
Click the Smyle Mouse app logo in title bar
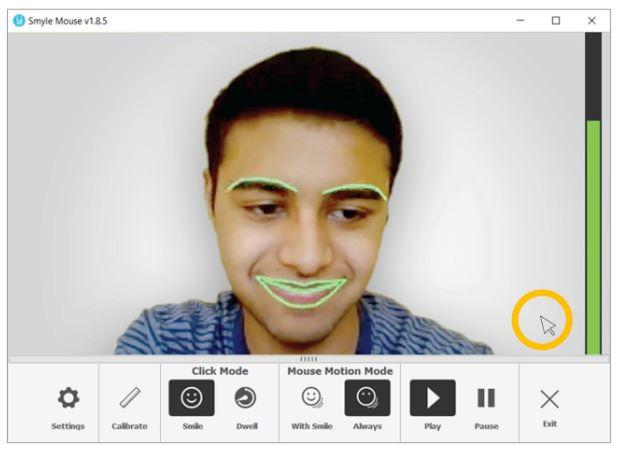[x=19, y=21]
